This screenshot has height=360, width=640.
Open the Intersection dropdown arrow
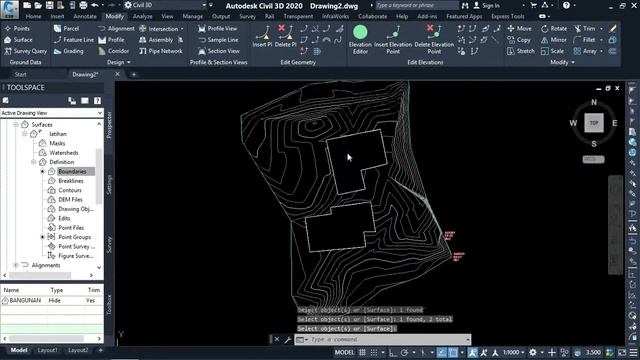point(182,29)
